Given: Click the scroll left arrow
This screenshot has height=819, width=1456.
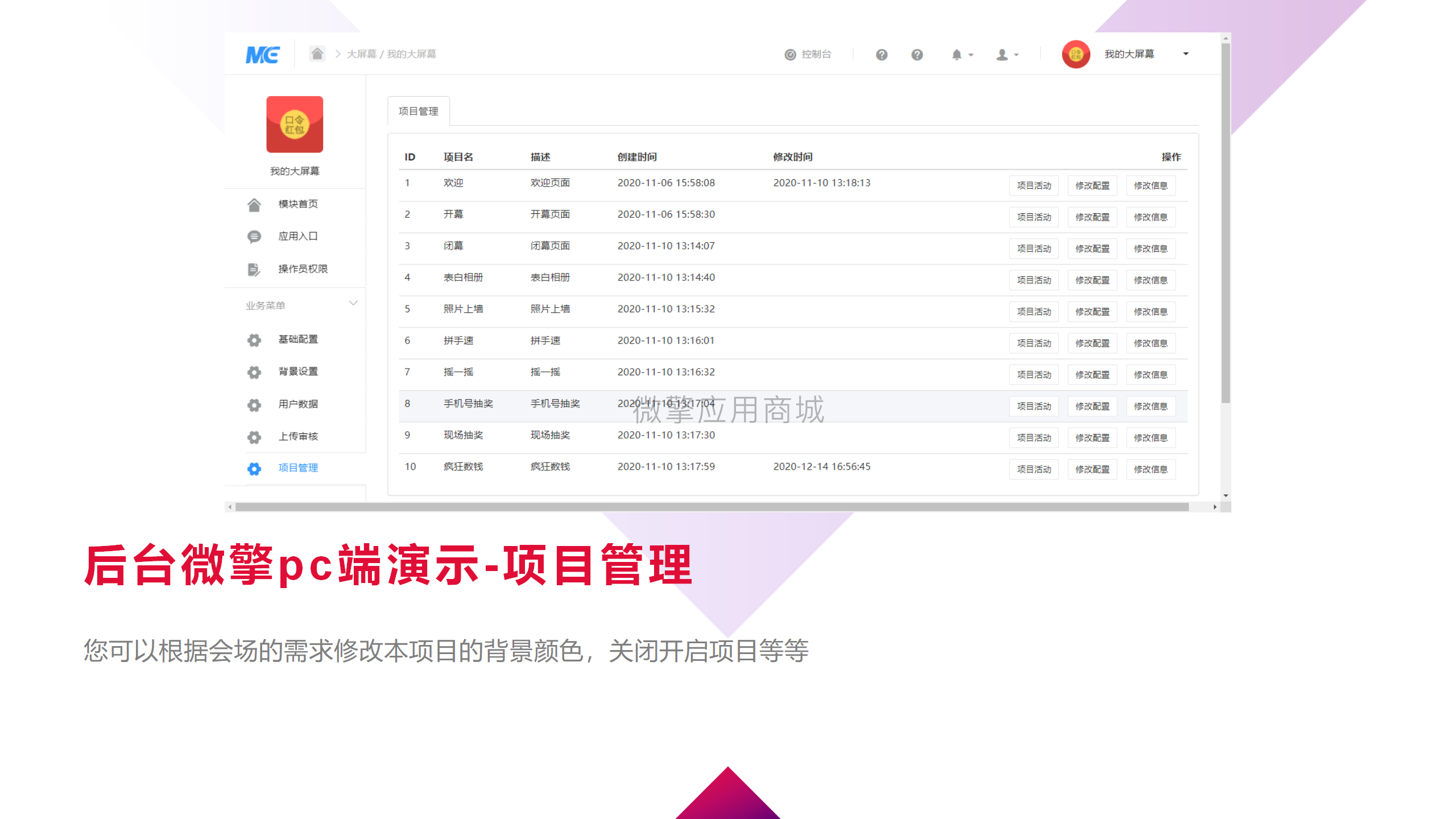Looking at the screenshot, I should (230, 507).
